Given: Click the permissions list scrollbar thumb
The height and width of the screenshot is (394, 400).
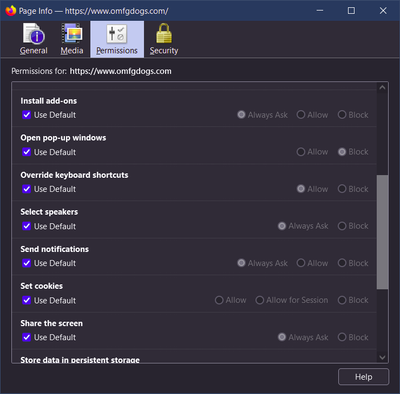Looking at the screenshot, I should click(x=382, y=232).
